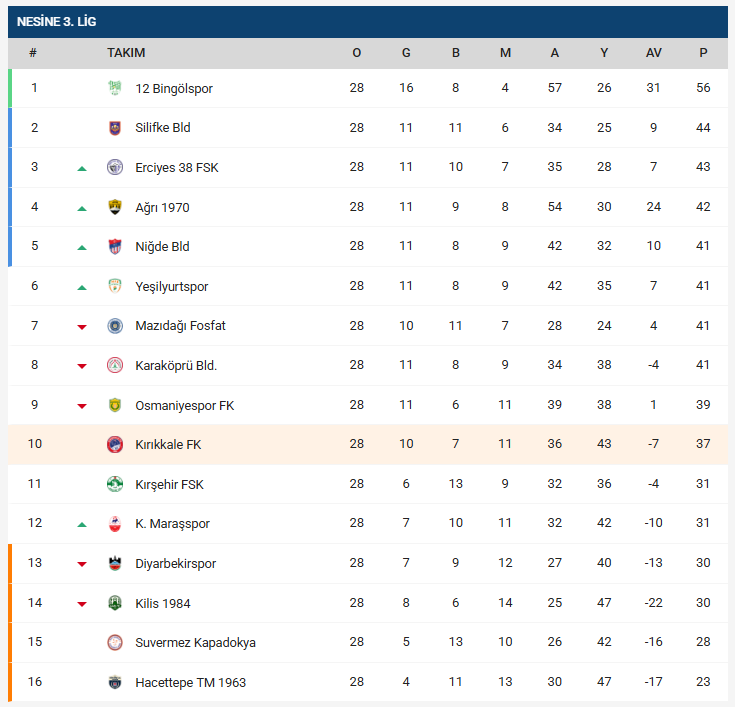The width and height of the screenshot is (735, 707).
Task: Click the TAKIM column header
Action: 126,53
